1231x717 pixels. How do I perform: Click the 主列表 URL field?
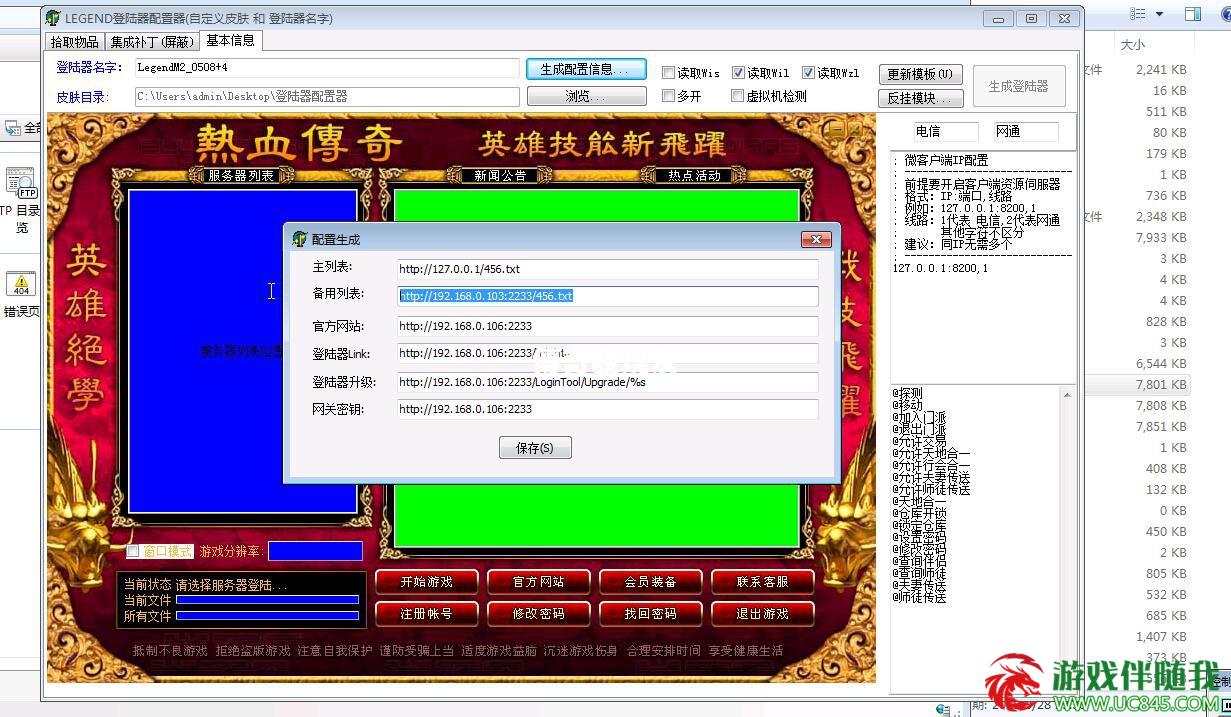point(607,269)
